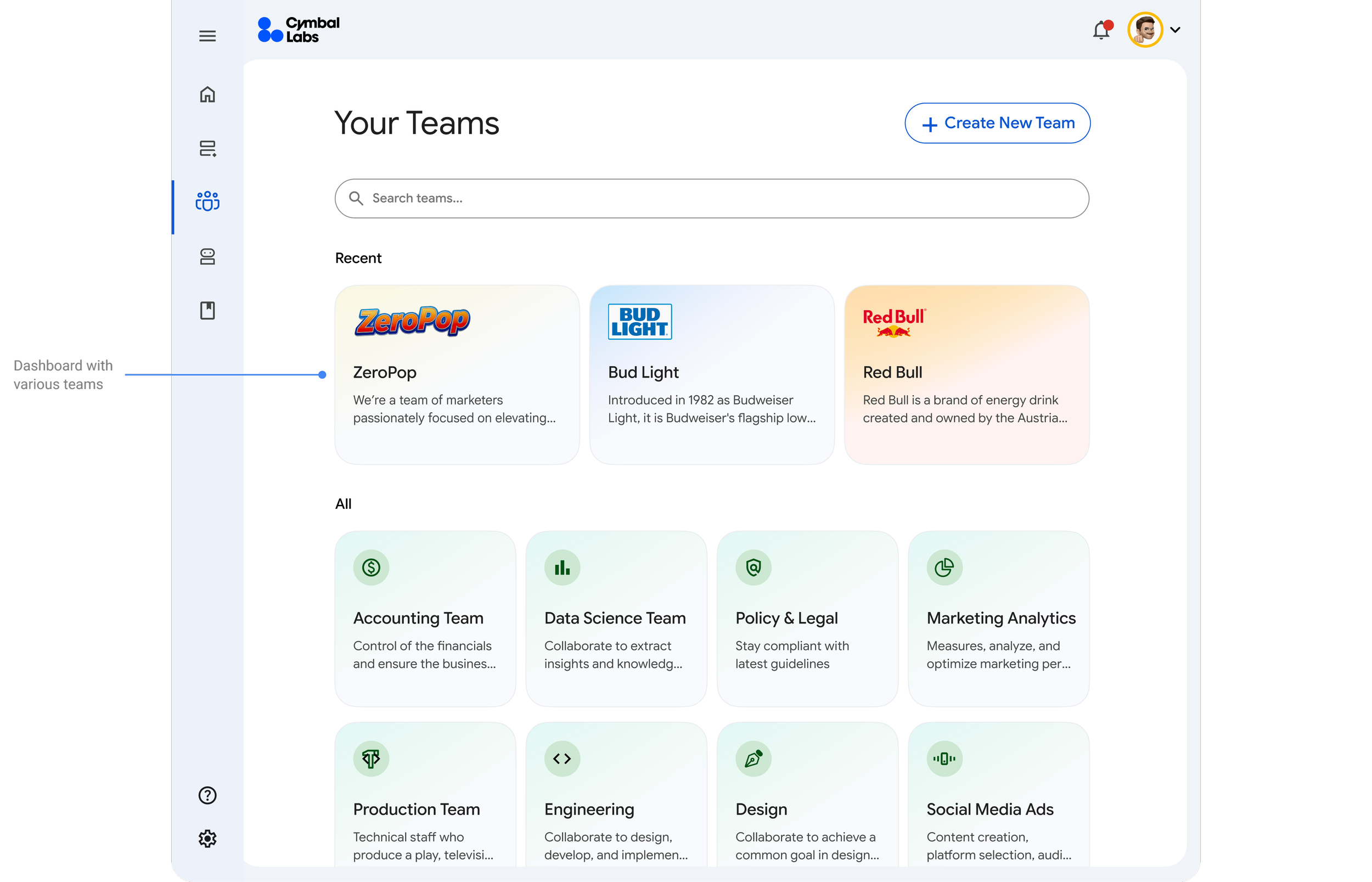Click the 'Recent' section label
This screenshot has width=1372, height=882.
click(358, 259)
